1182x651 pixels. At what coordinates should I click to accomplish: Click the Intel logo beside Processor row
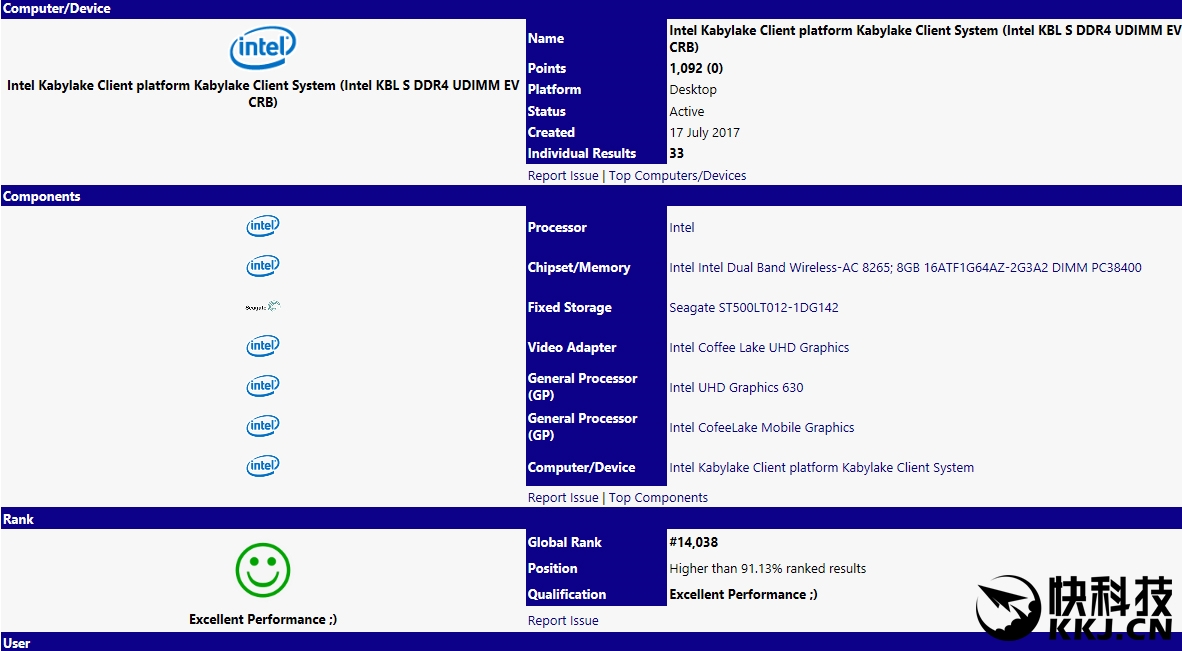262,226
